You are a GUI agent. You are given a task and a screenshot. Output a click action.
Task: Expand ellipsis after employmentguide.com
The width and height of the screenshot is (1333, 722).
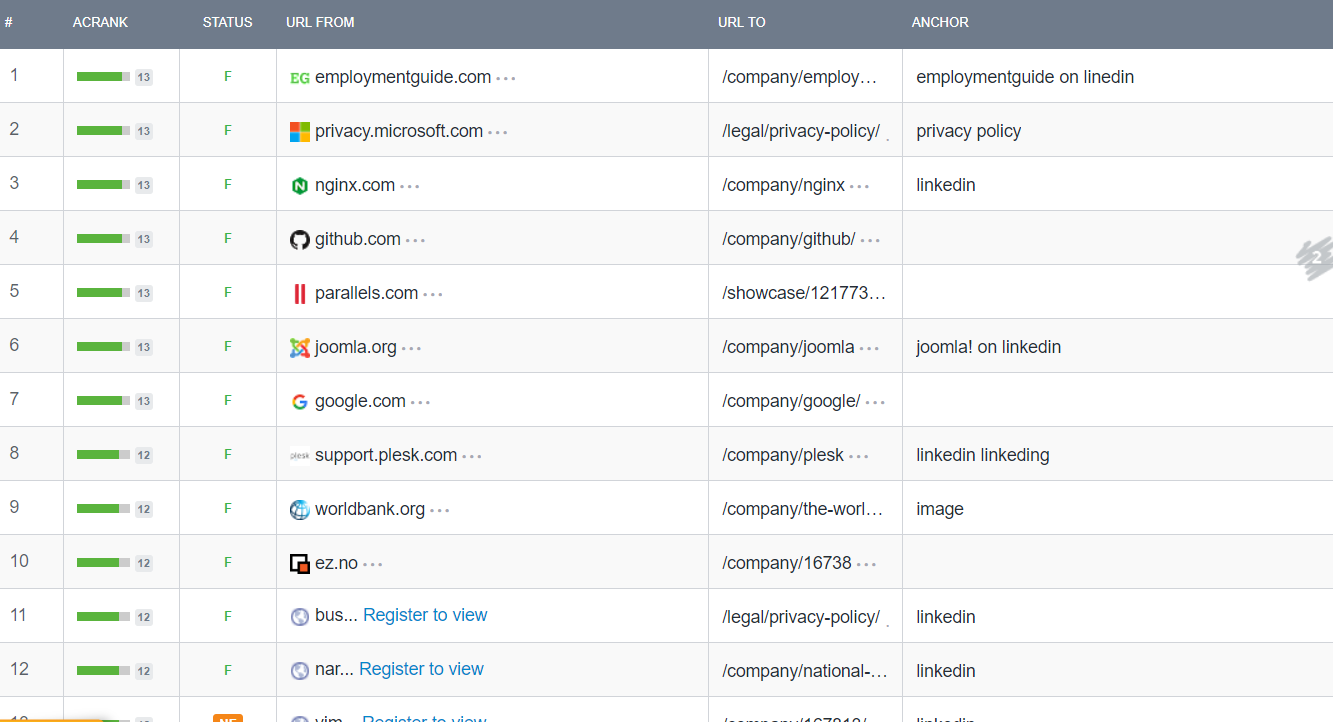[x=506, y=78]
